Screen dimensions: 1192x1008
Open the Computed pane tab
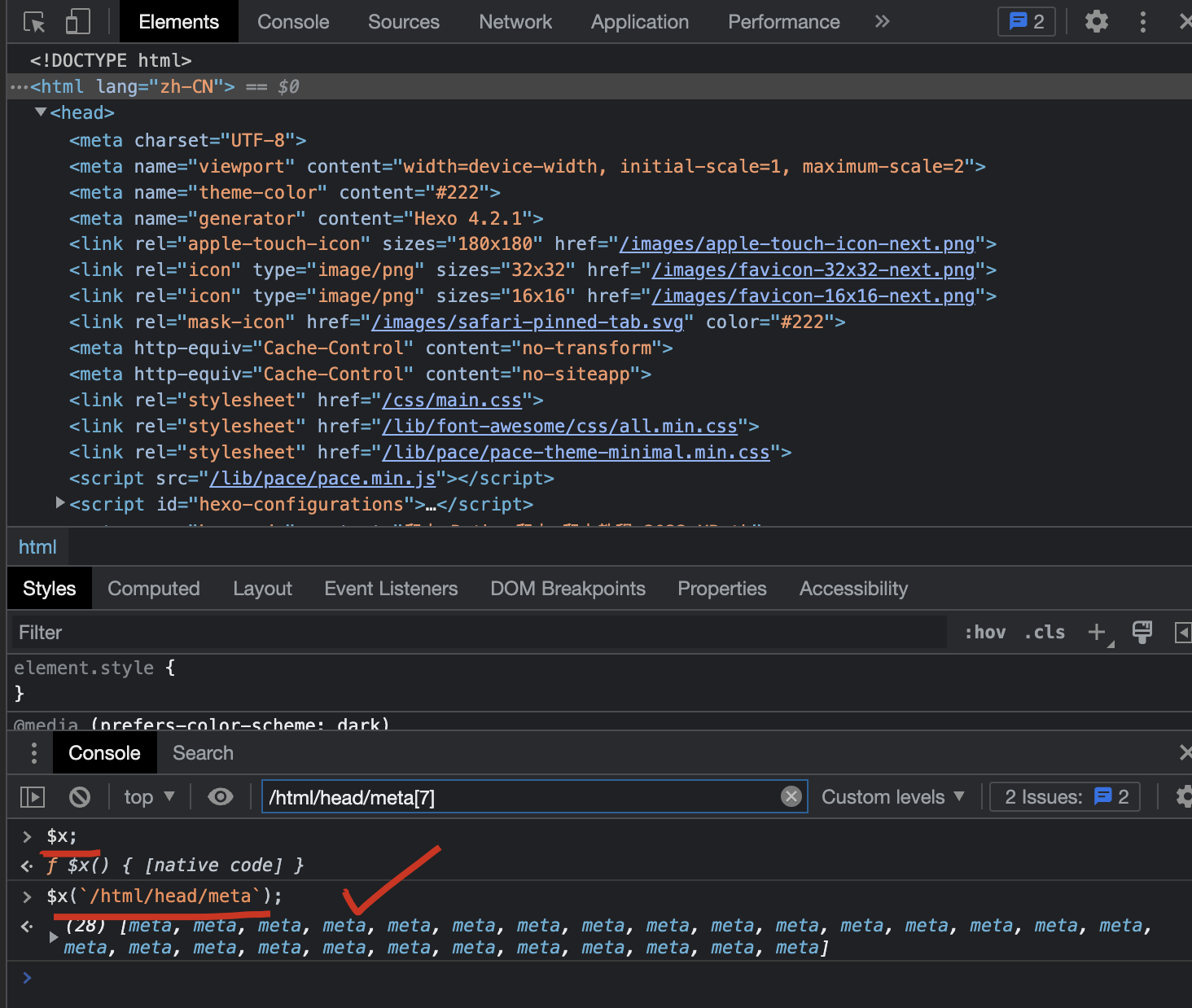pyautogui.click(x=154, y=589)
